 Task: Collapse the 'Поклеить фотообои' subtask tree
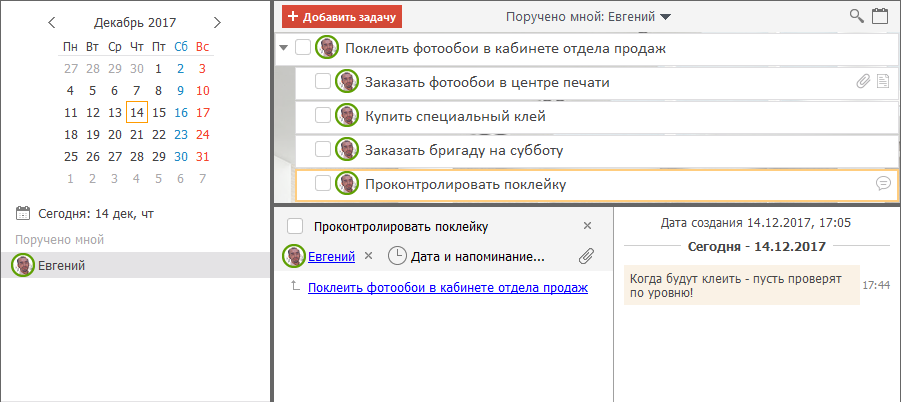283,48
